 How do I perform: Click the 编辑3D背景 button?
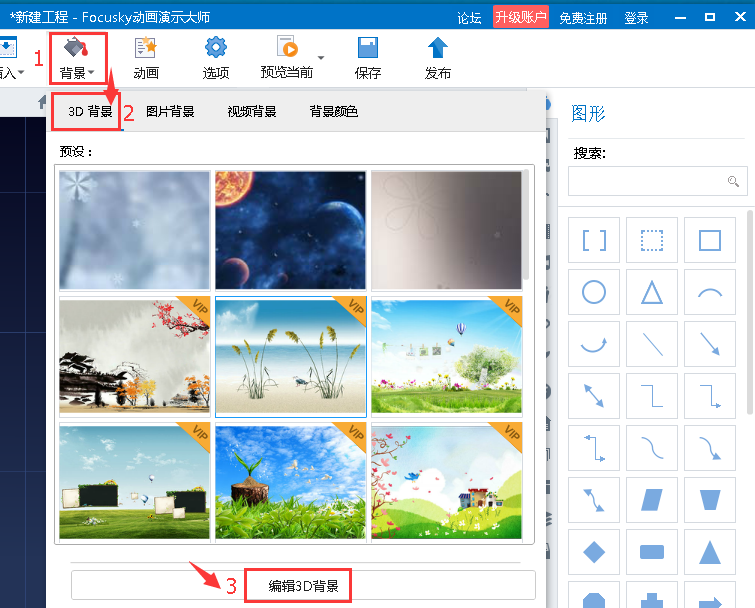click(x=303, y=586)
